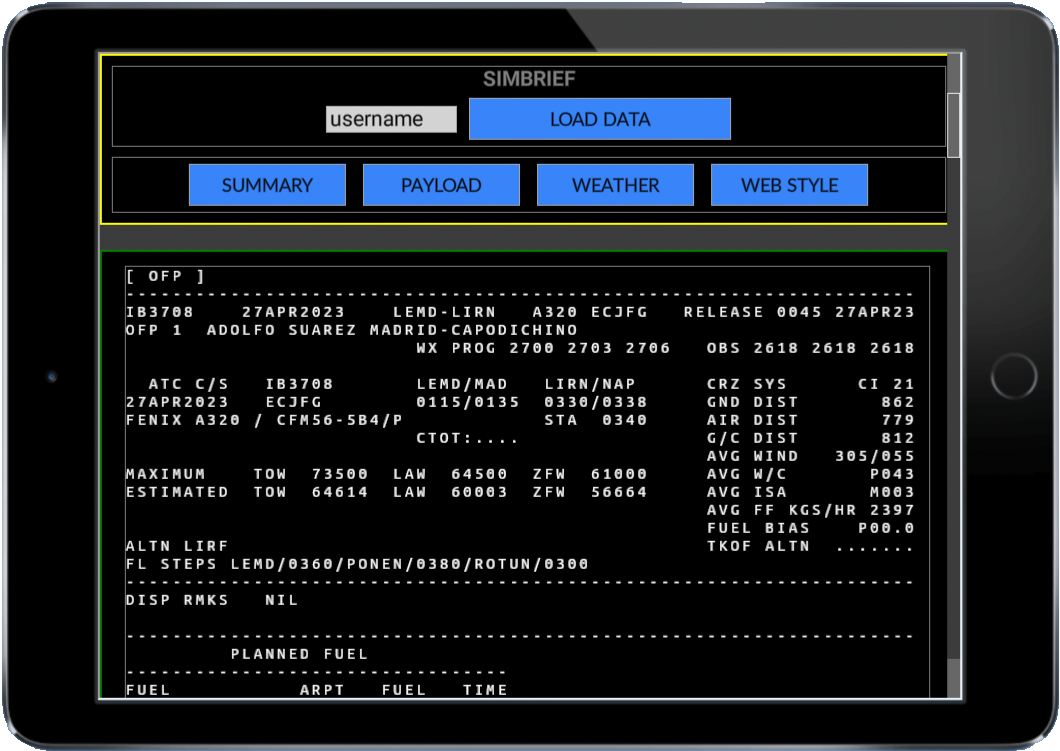Image resolution: width=1060 pixels, height=751 pixels.
Task: Click the PLANNED FUEL heading
Action: (x=299, y=654)
